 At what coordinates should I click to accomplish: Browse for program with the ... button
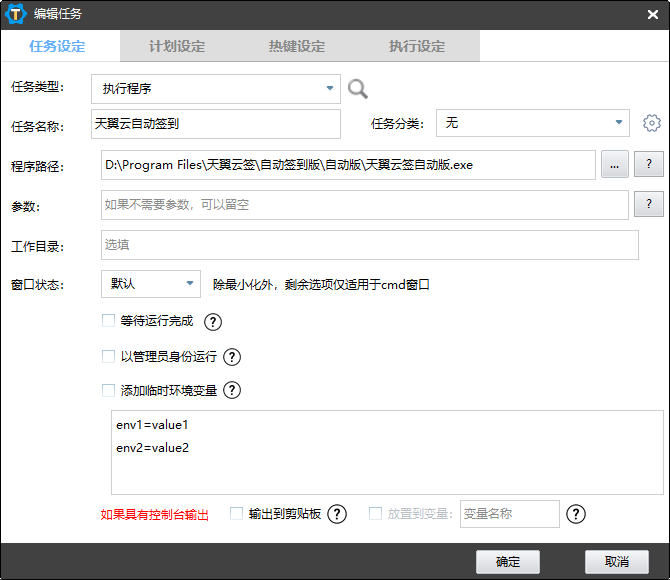point(614,164)
